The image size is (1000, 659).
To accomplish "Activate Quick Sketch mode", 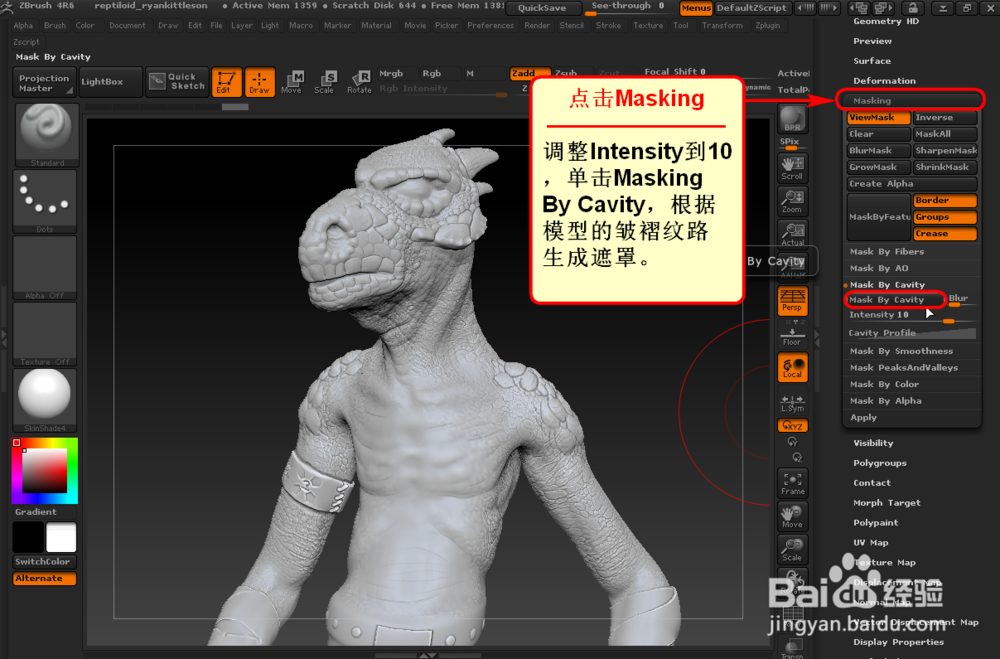I will click(x=177, y=82).
